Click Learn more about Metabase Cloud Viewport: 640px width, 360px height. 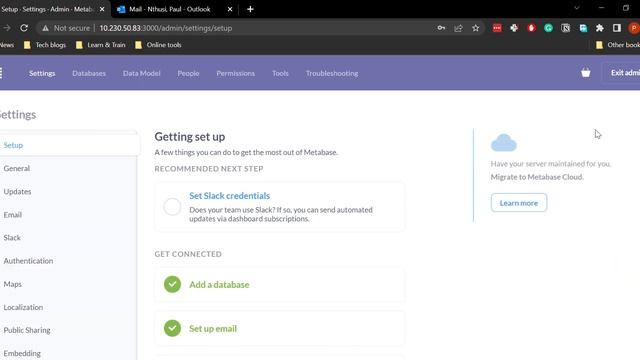click(x=519, y=202)
